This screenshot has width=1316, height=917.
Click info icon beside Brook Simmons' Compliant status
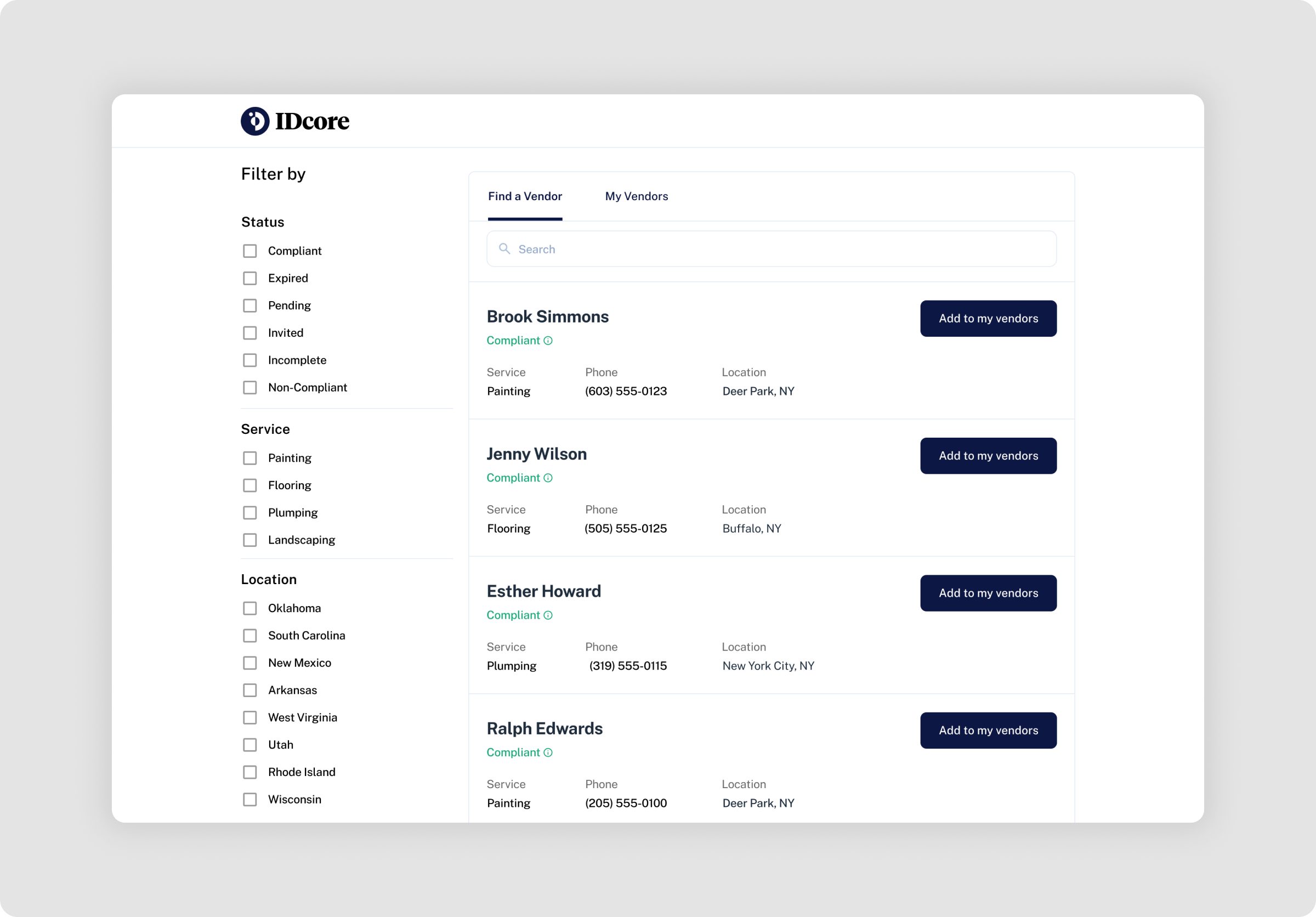point(548,341)
